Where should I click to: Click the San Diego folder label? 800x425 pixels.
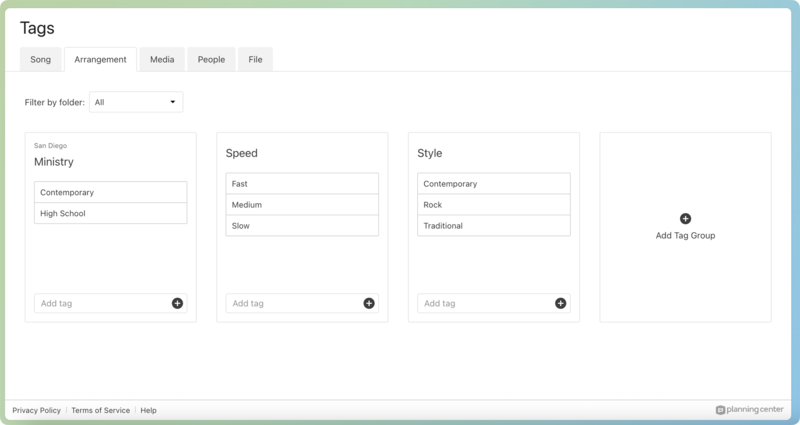pyautogui.click(x=51, y=145)
